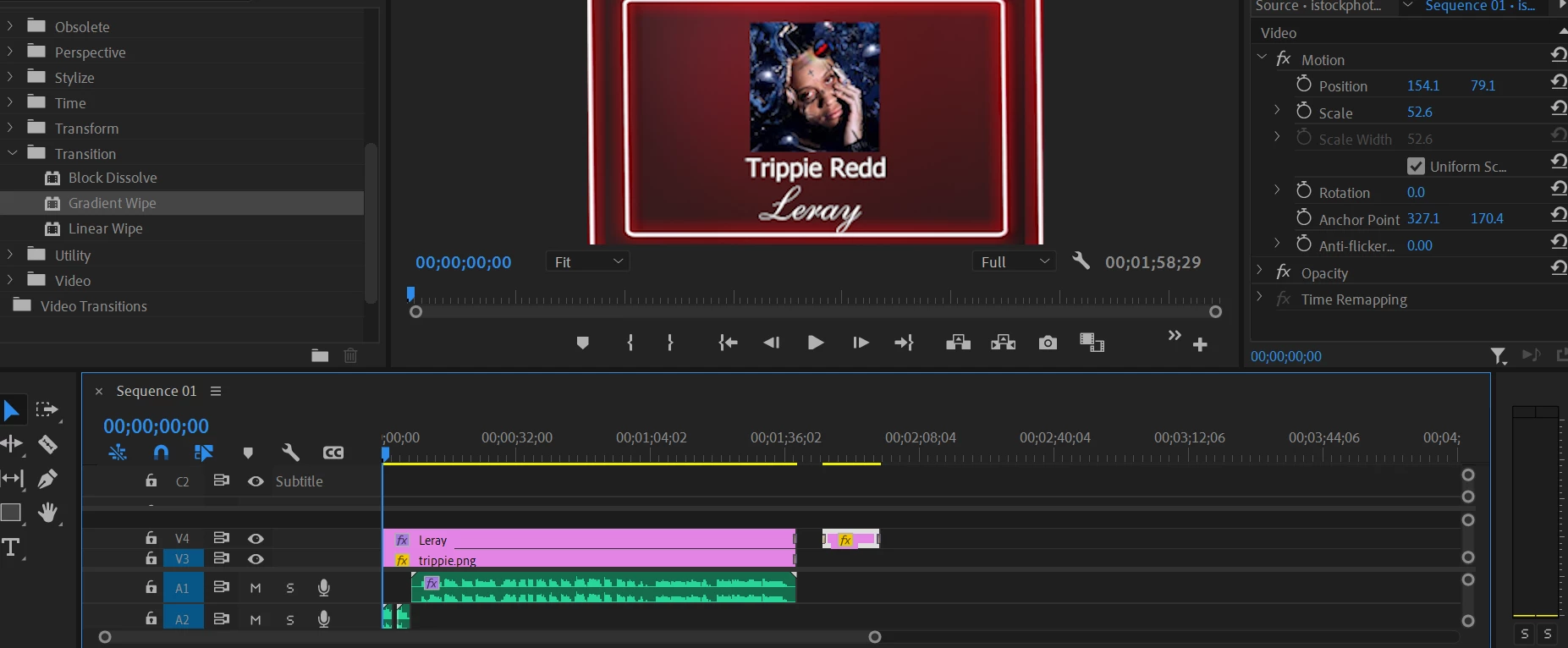Screen dimensions: 1568x648
Task: Click filter icon in Effect Controls
Action: (x=1498, y=356)
